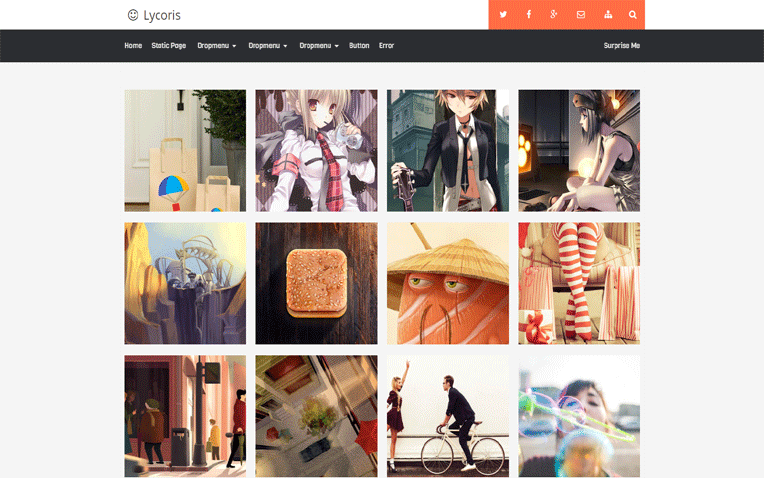The image size is (764, 478).
Task: Expand the first Dropmenu
Action: click(x=217, y=45)
